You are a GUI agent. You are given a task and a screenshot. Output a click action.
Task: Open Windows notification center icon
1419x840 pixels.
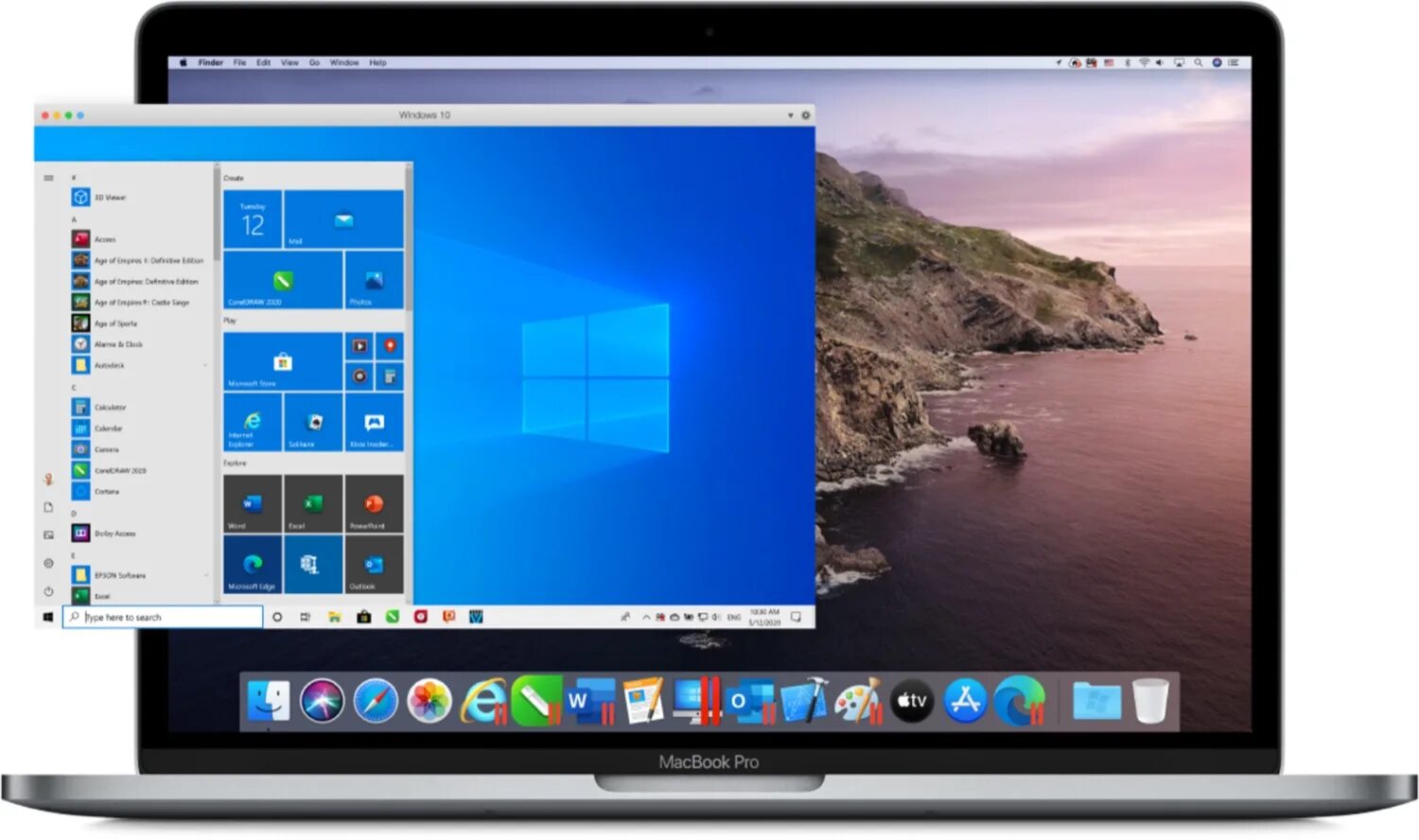(x=796, y=617)
